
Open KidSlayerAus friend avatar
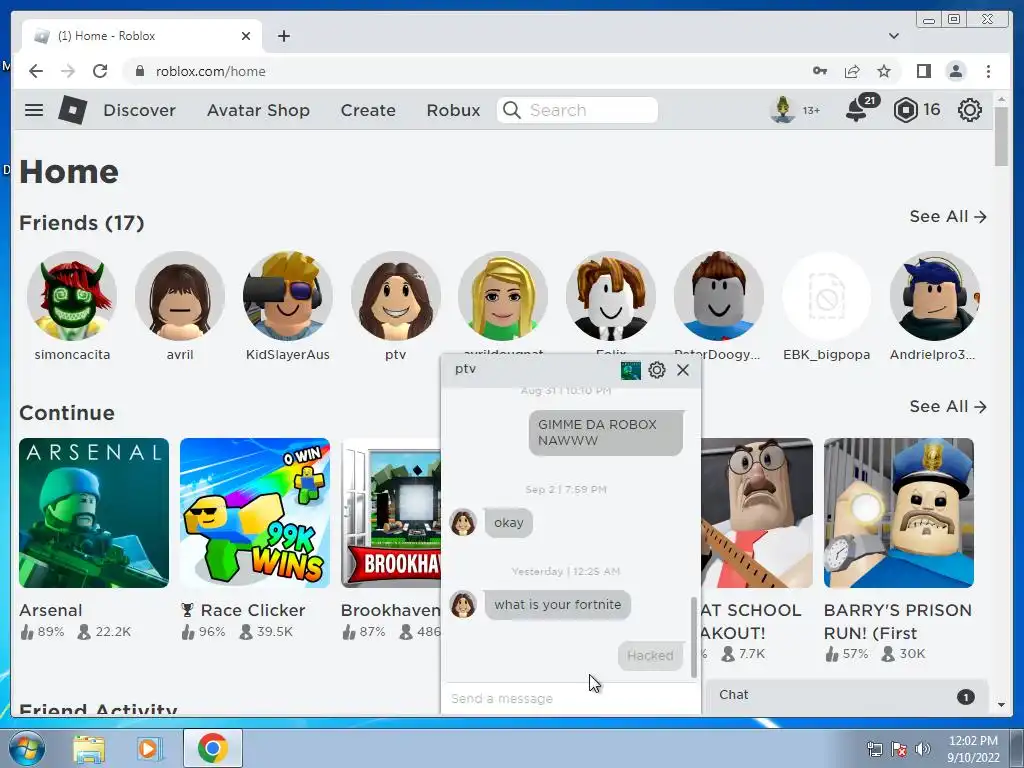[287, 296]
